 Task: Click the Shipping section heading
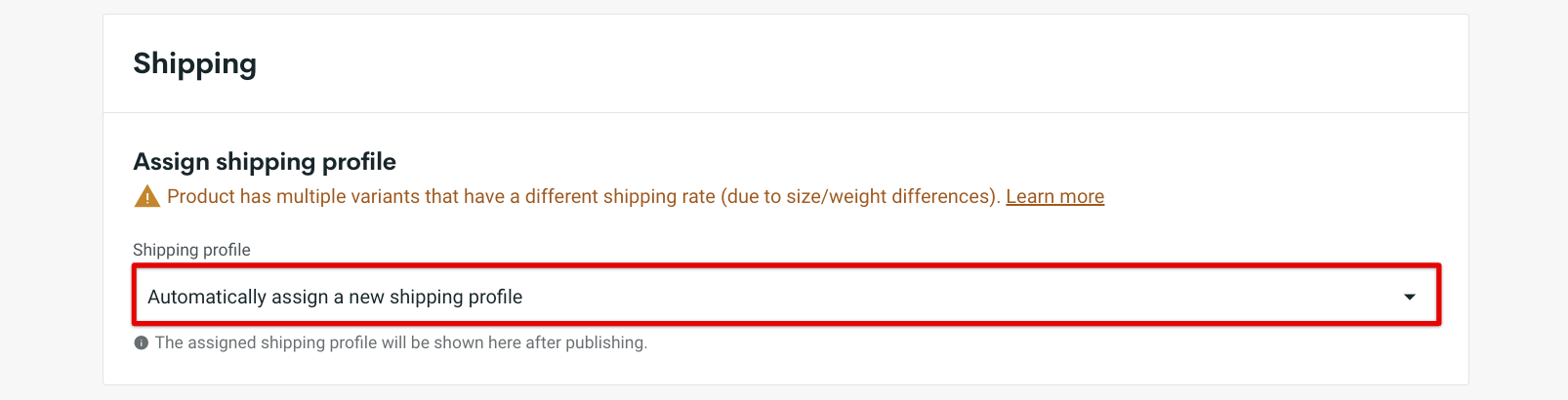[195, 63]
